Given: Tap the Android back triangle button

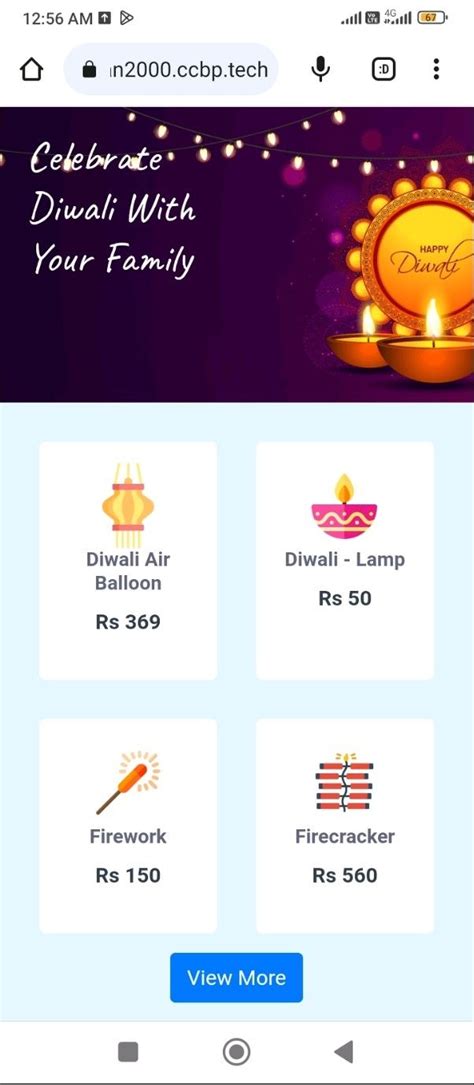Looking at the screenshot, I should [344, 1052].
